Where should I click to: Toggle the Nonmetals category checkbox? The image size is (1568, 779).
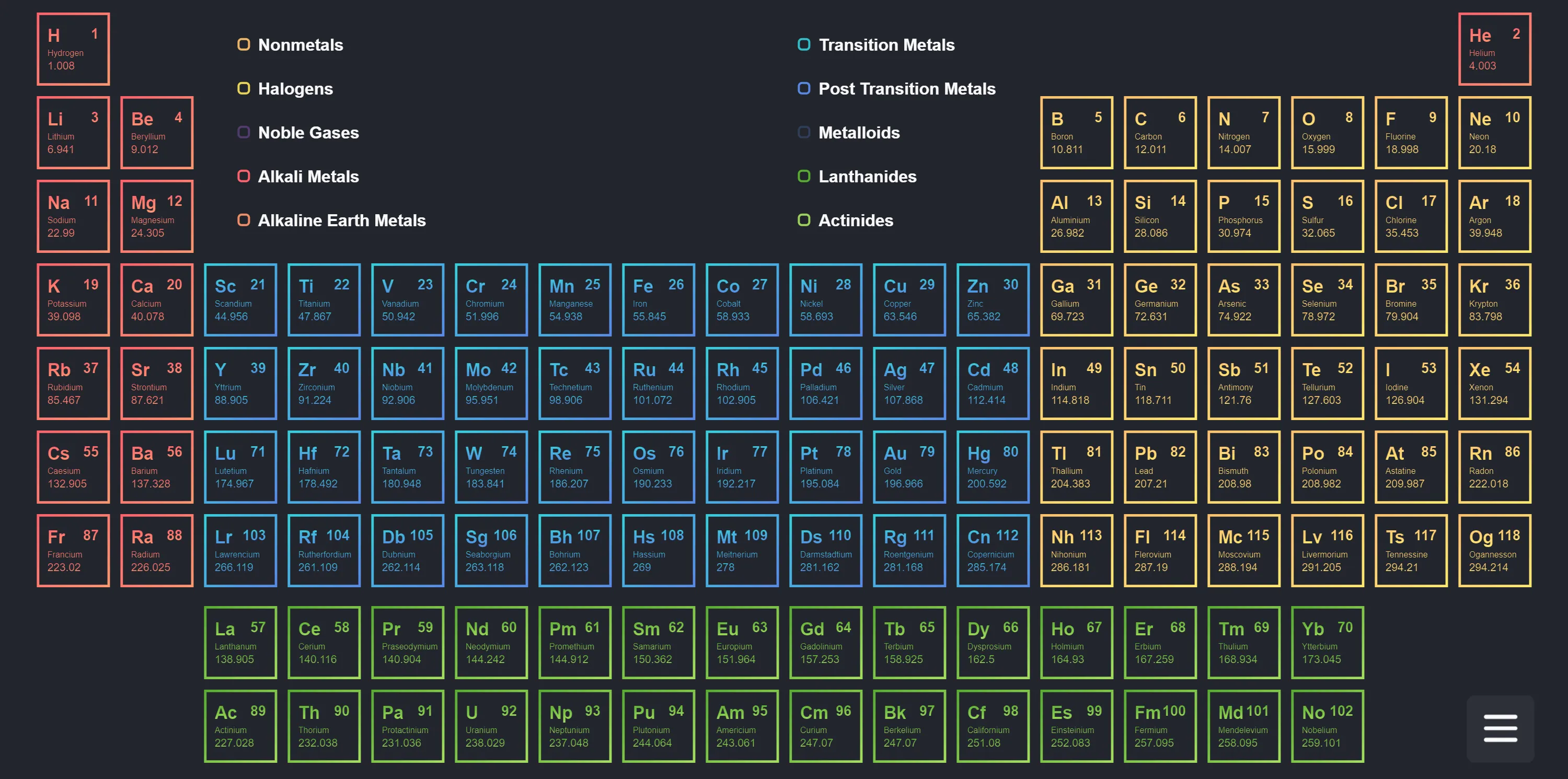coord(244,44)
